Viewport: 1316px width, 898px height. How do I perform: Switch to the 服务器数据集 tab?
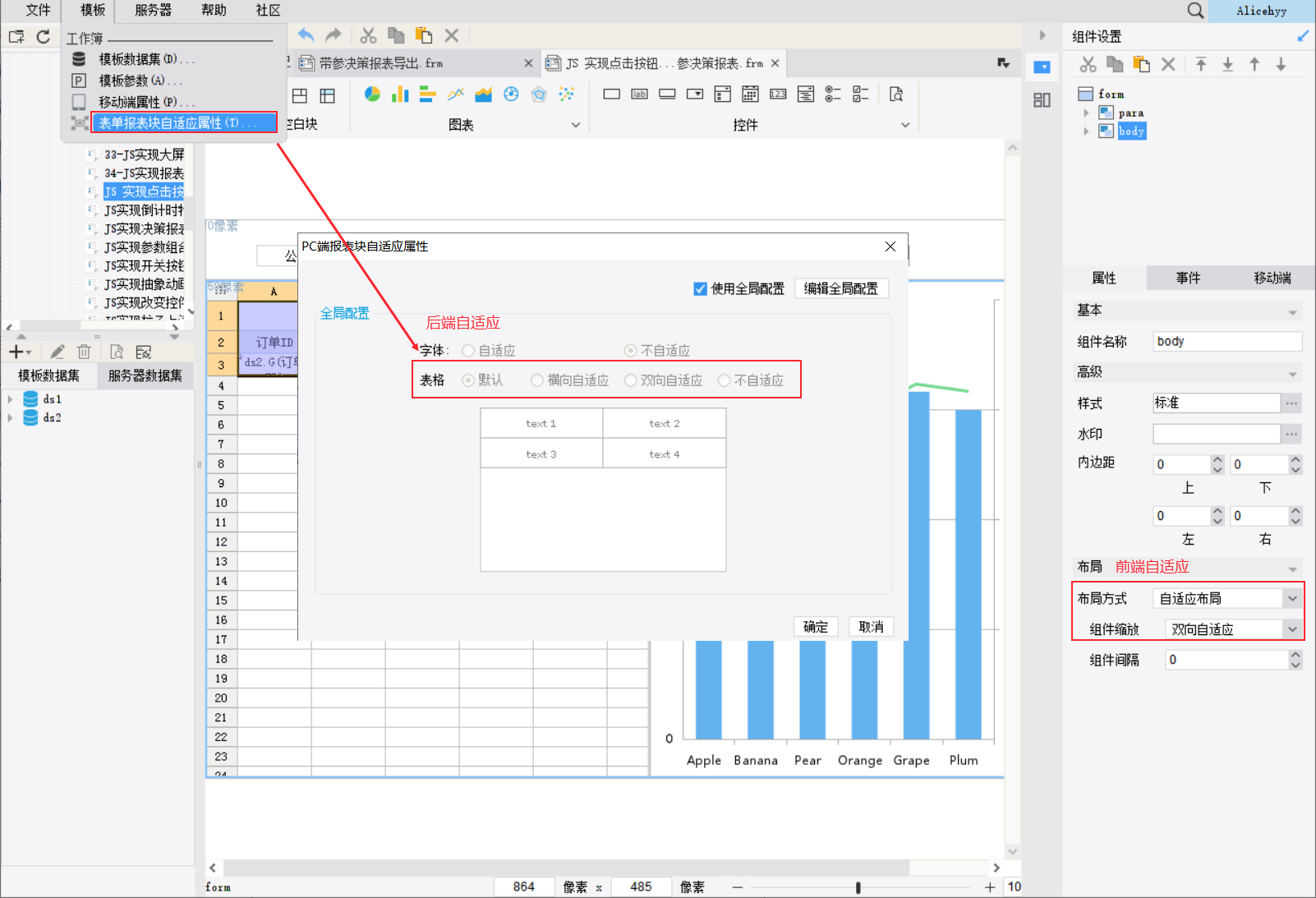(x=145, y=375)
